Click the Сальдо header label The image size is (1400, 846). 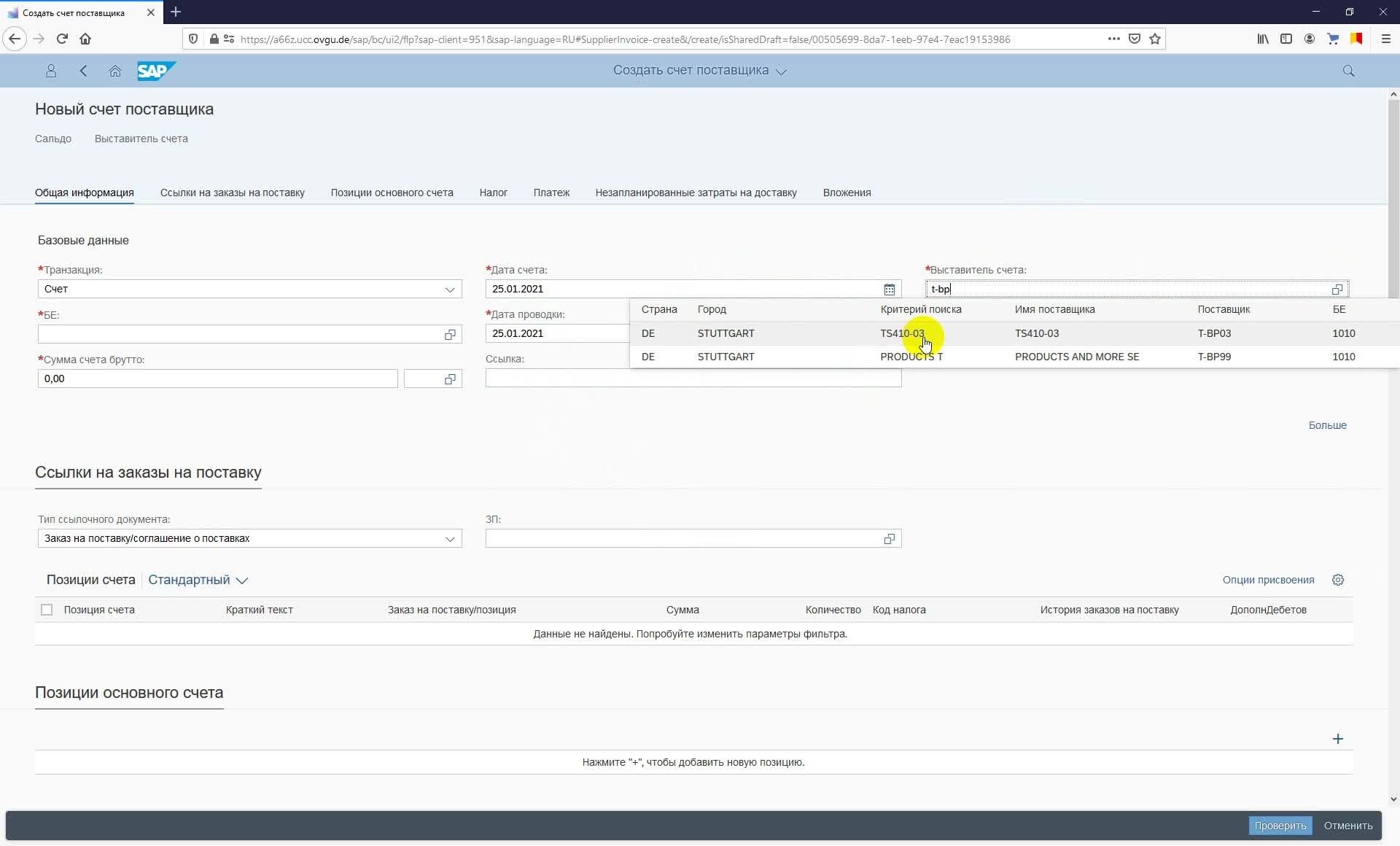[53, 139]
